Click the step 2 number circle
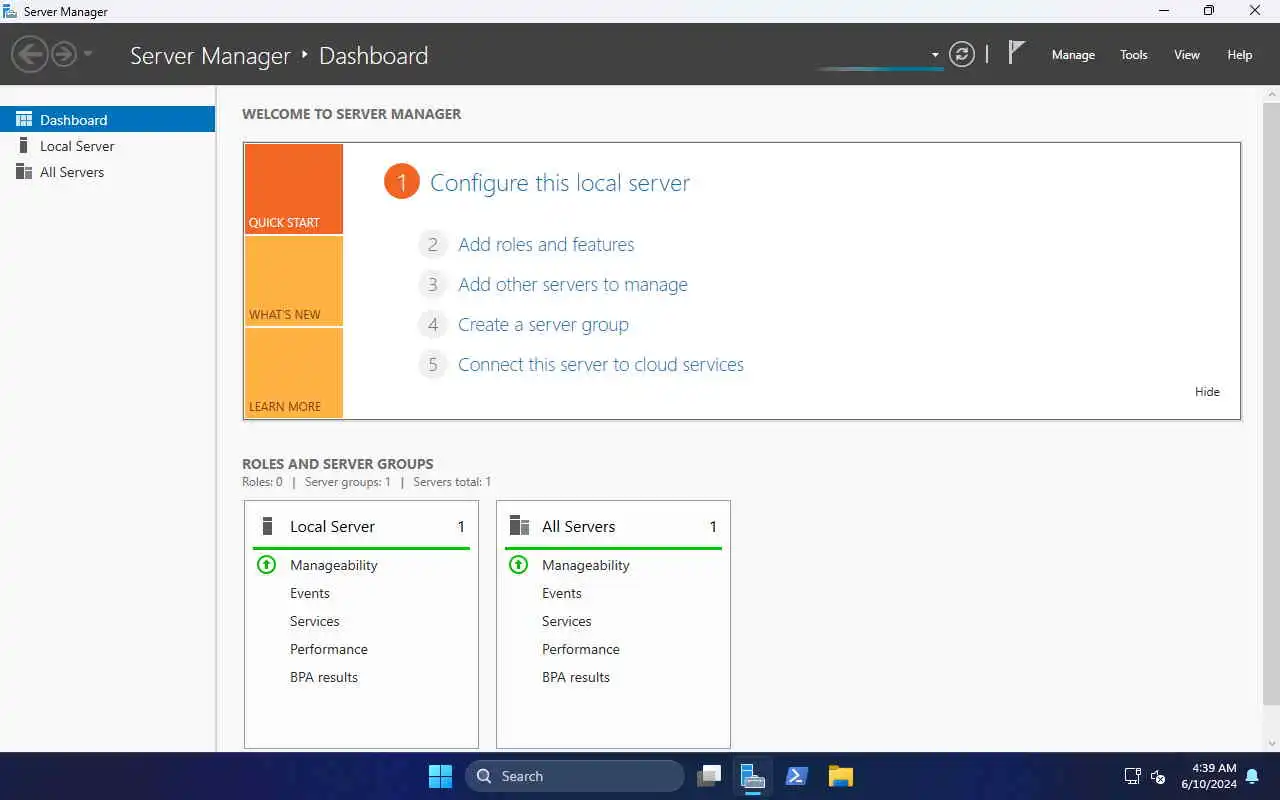The image size is (1280, 800). coord(432,245)
